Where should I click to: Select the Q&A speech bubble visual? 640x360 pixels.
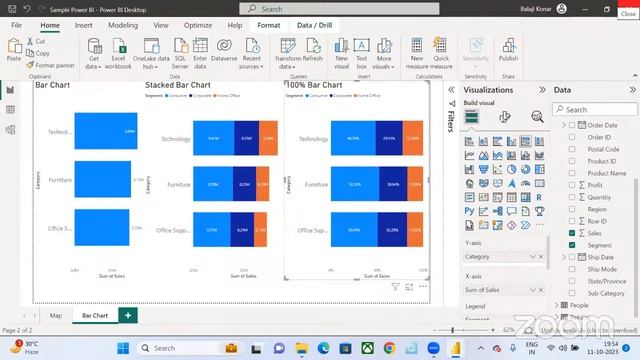(x=511, y=211)
